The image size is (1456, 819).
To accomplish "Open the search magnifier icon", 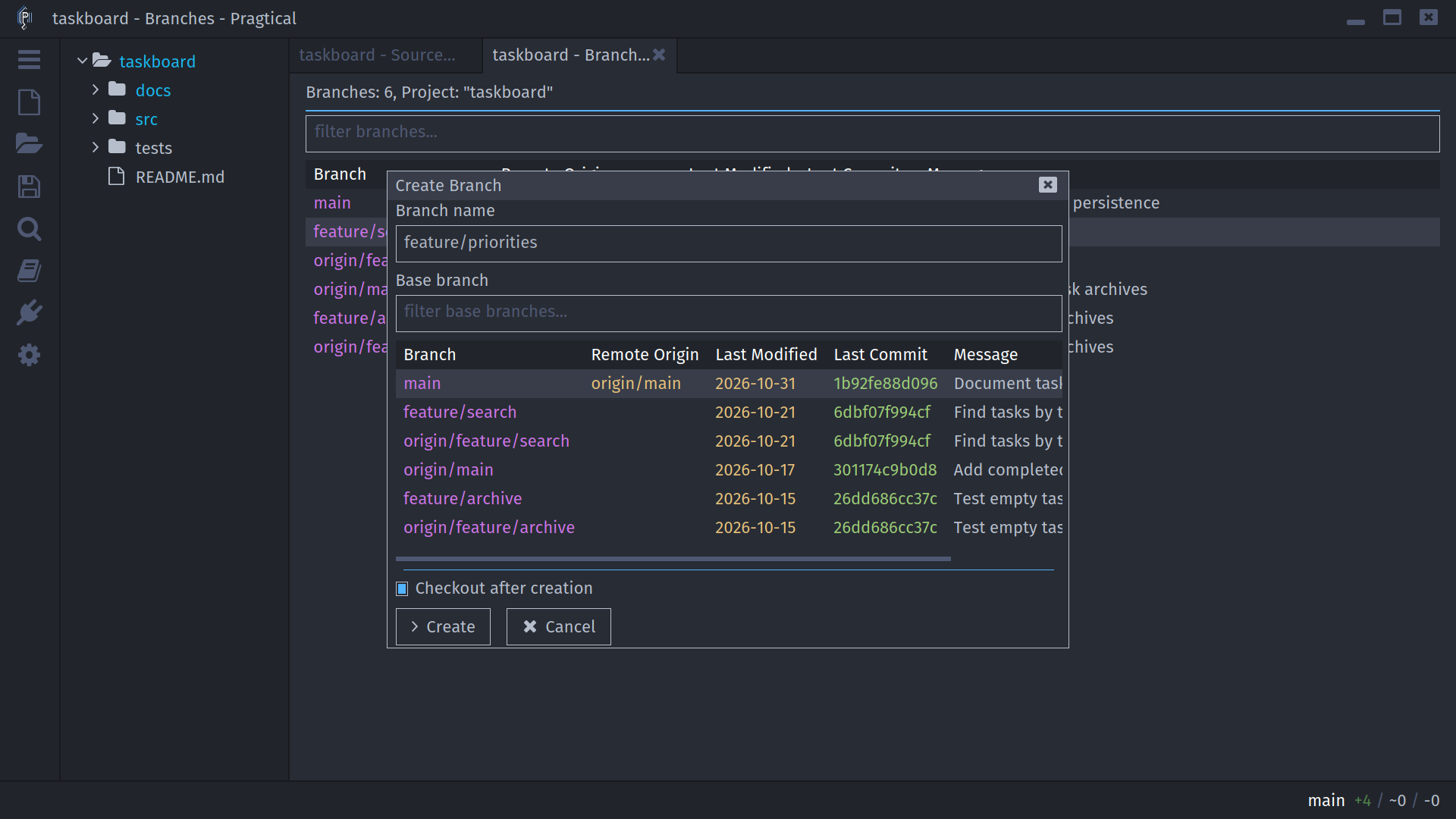I will click(29, 228).
